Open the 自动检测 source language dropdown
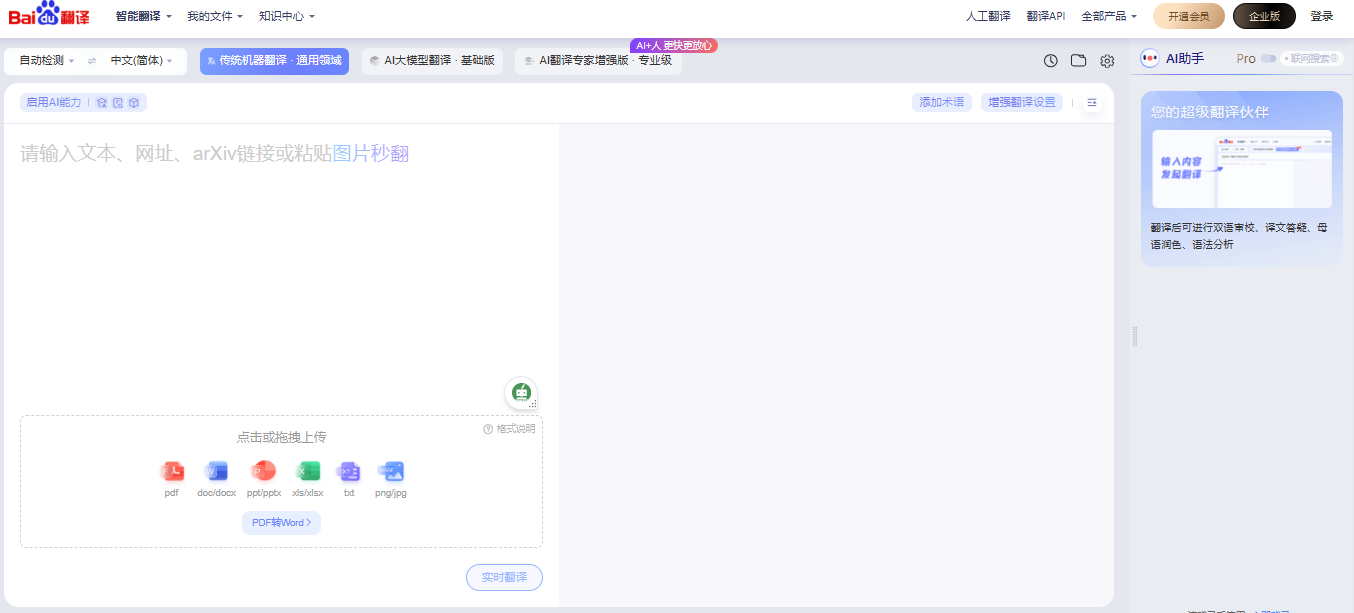 (x=40, y=61)
